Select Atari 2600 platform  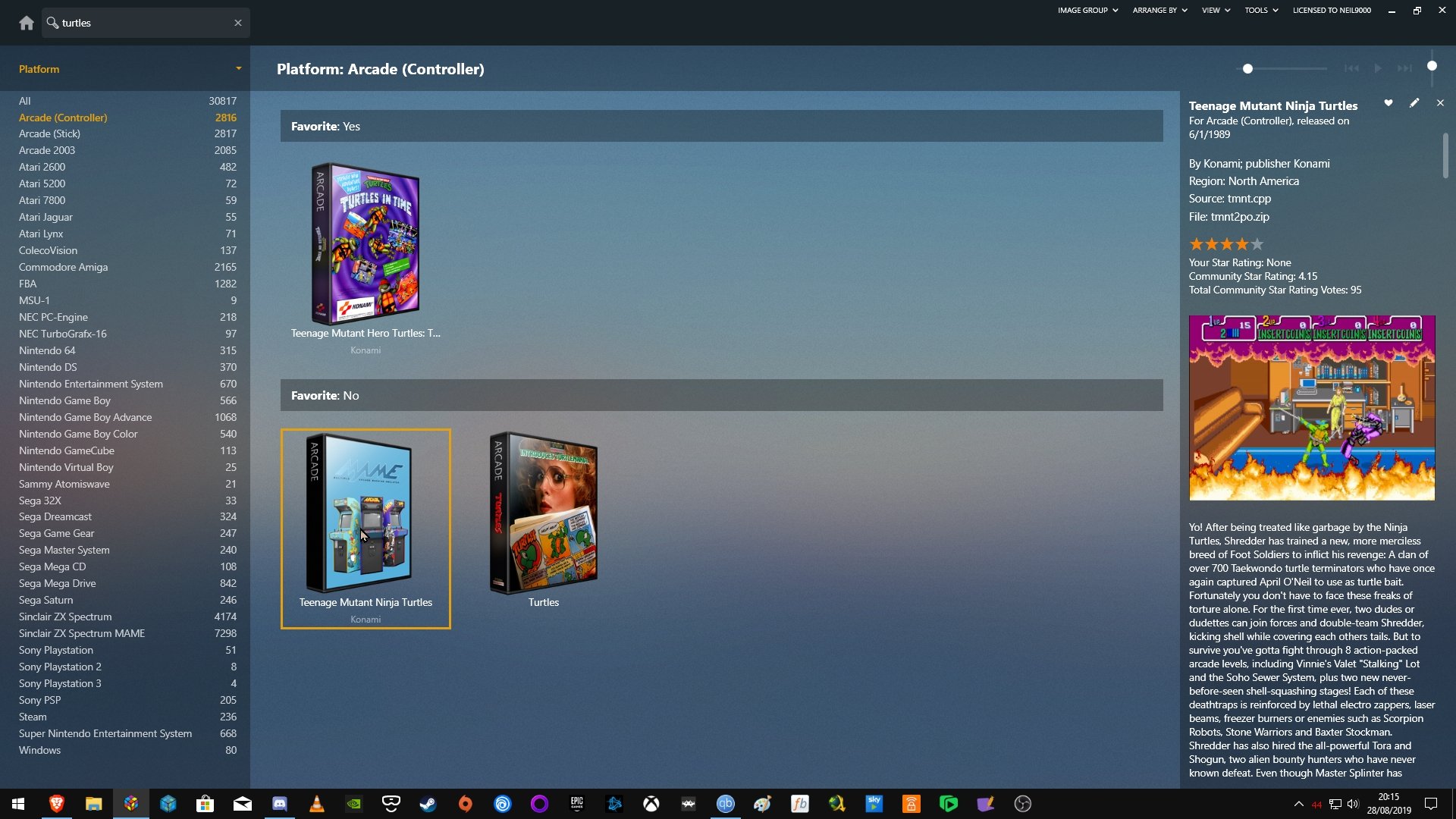(x=127, y=167)
